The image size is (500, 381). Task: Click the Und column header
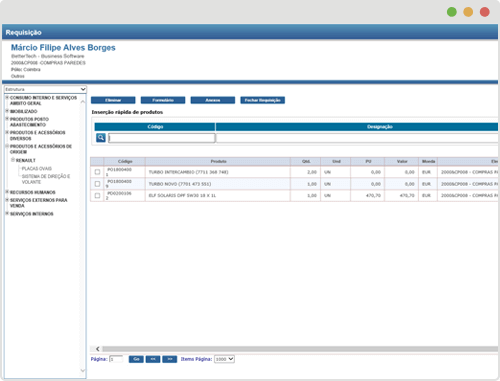(x=336, y=161)
